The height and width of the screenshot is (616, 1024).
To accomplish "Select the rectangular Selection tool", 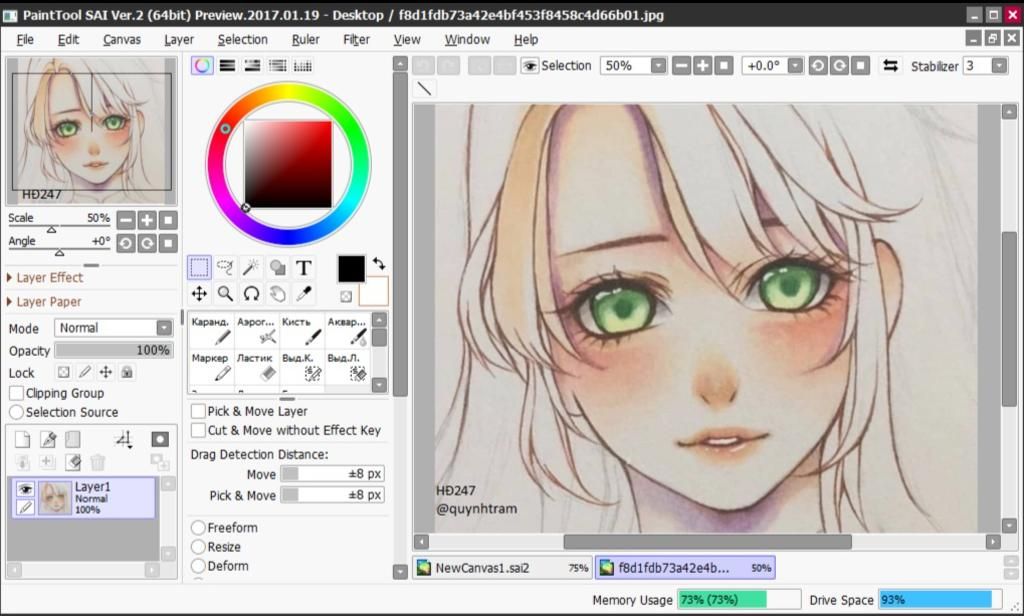I will tap(199, 267).
